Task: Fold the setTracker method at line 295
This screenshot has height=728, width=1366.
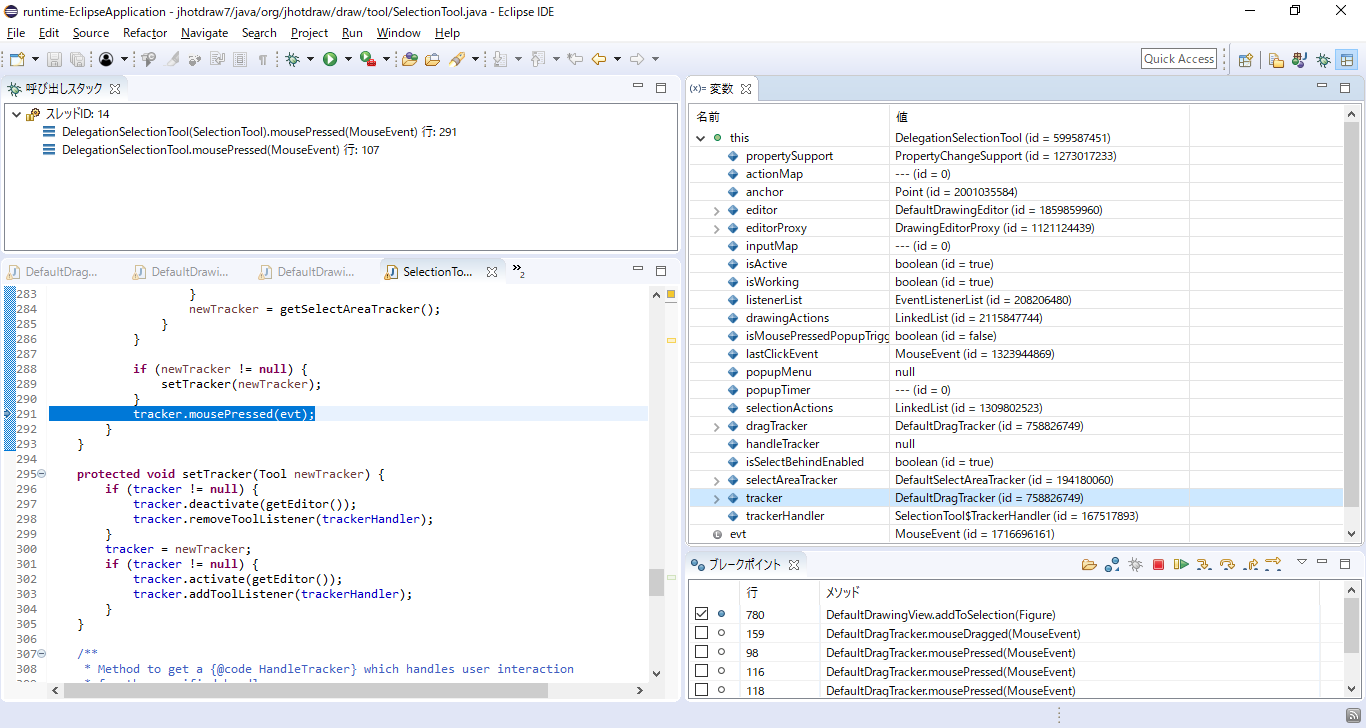Action: pyautogui.click(x=42, y=474)
